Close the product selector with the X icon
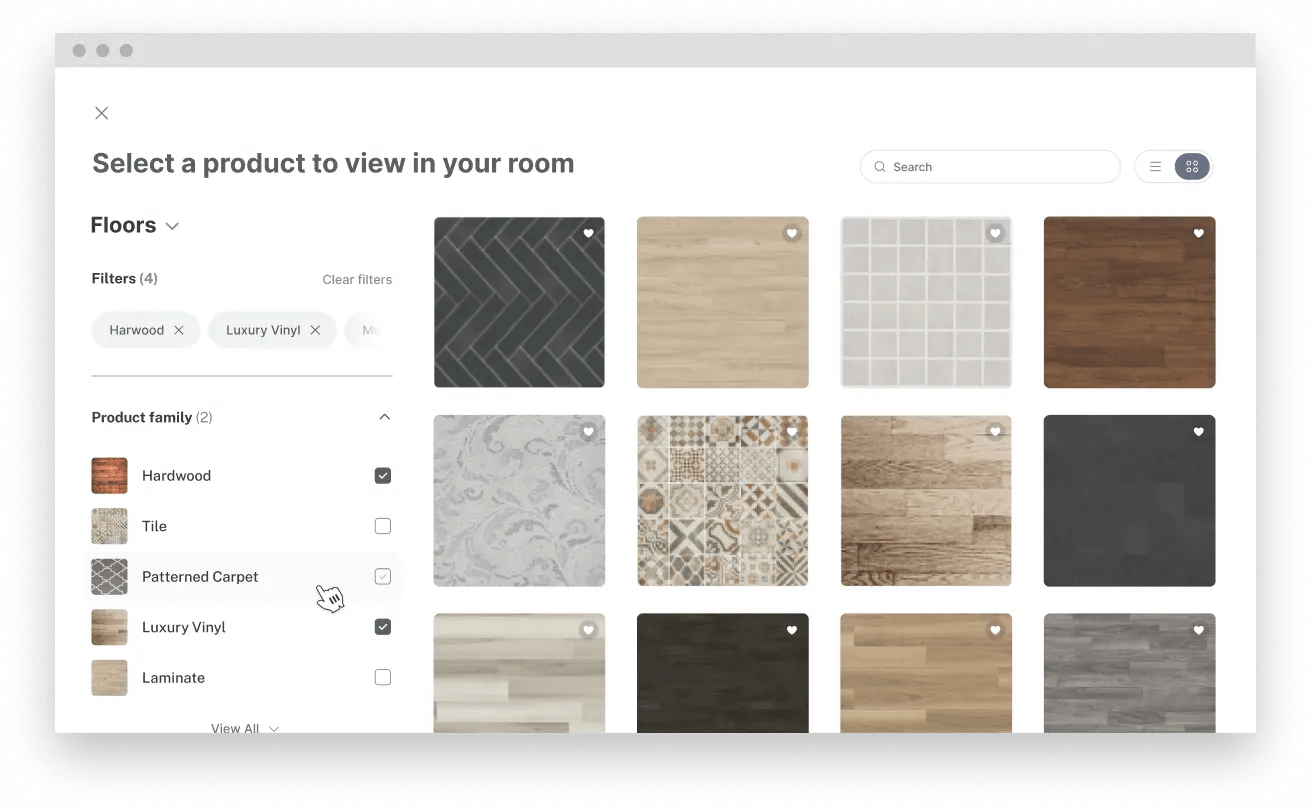 click(101, 113)
